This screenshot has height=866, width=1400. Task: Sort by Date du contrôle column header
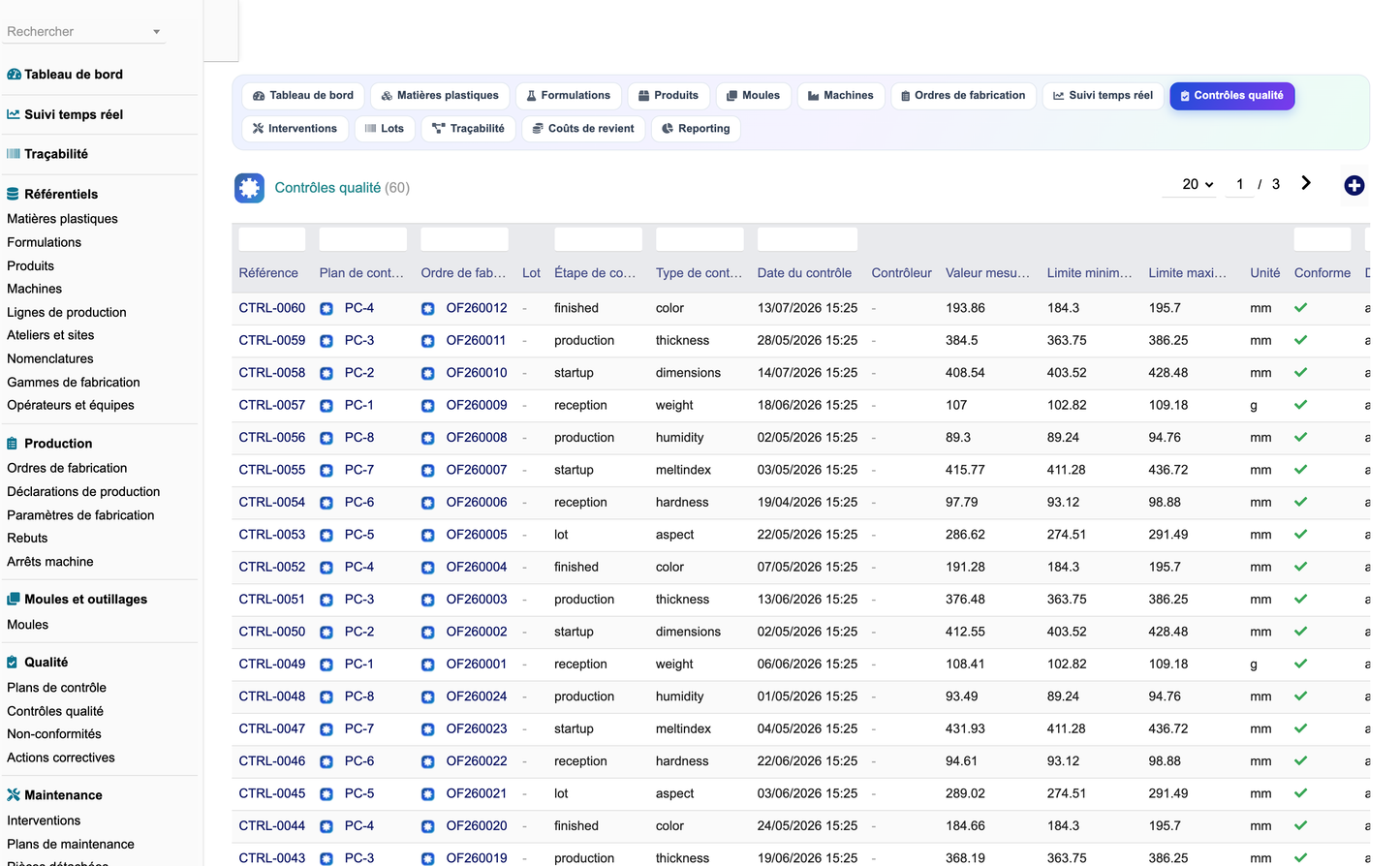pyautogui.click(x=804, y=273)
